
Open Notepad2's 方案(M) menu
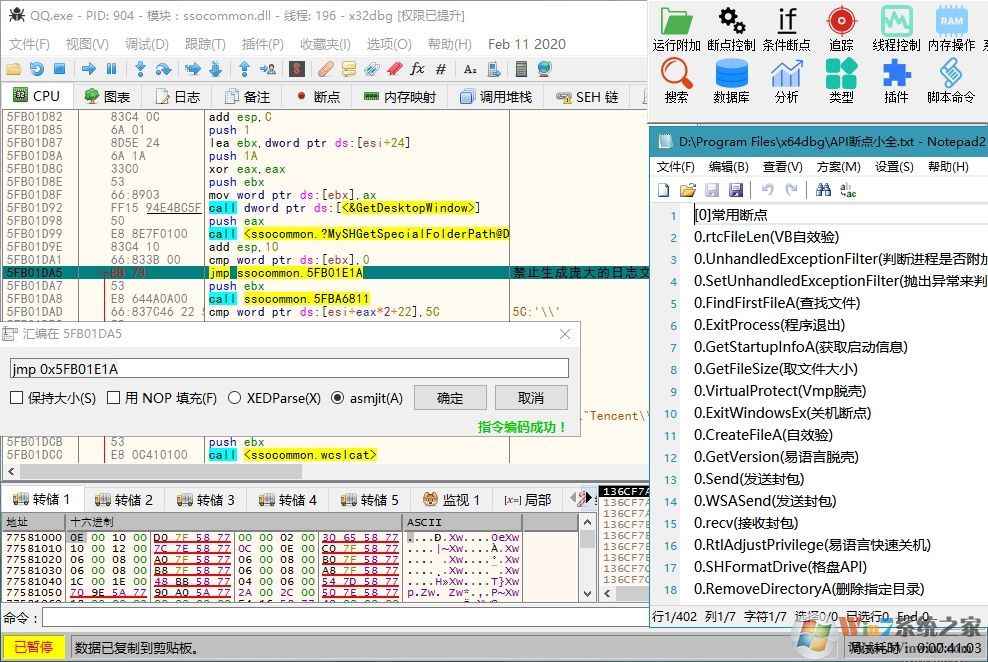(838, 167)
